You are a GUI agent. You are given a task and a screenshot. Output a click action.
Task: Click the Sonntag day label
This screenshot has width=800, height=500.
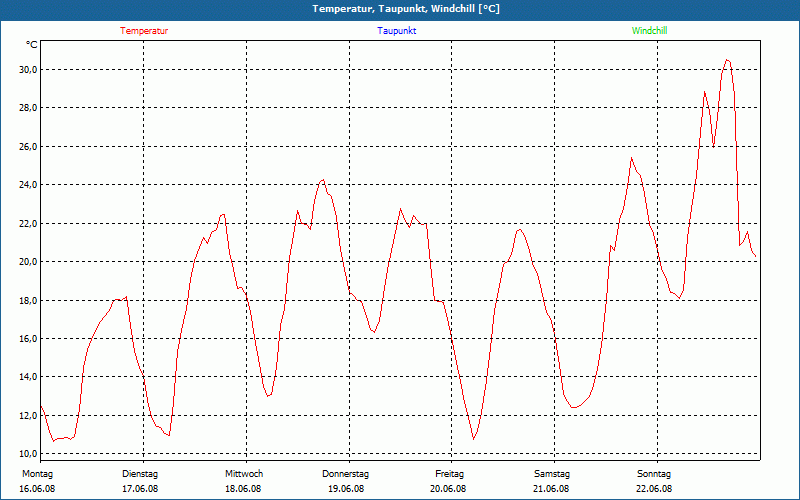coord(654,474)
